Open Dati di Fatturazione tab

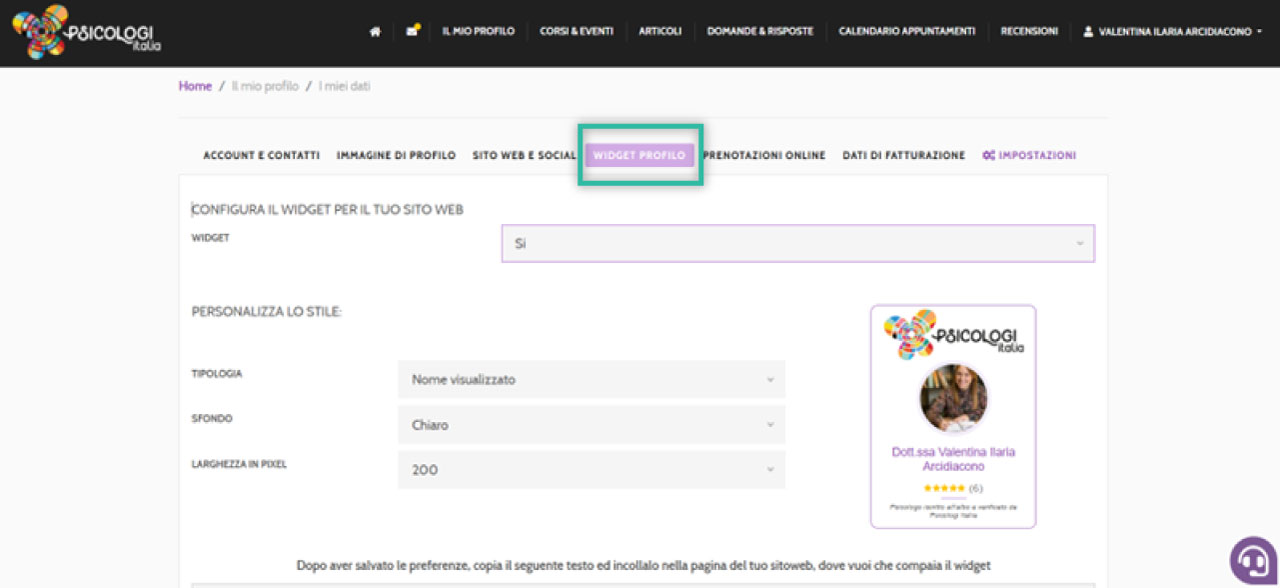[903, 156]
